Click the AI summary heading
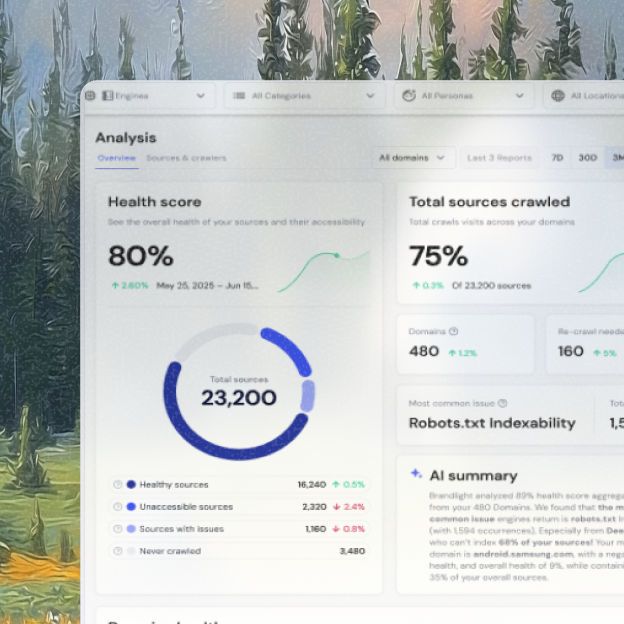624x624 pixels. tap(474, 476)
